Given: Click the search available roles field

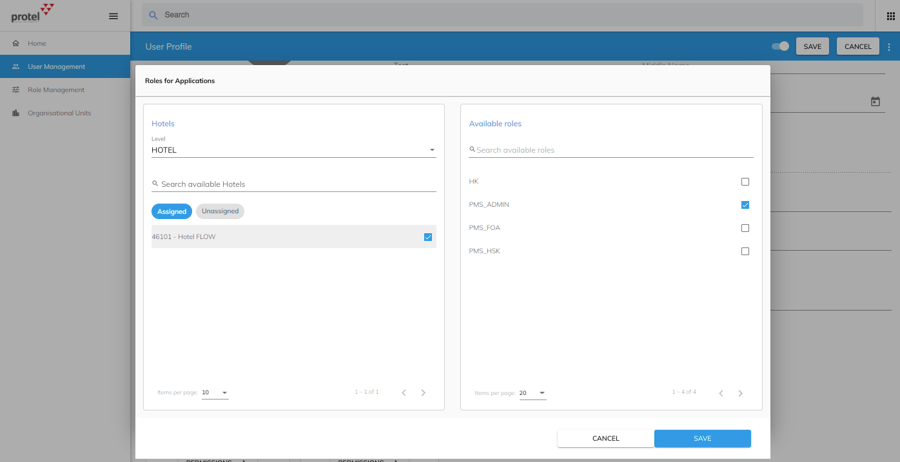Looking at the screenshot, I should tap(612, 150).
